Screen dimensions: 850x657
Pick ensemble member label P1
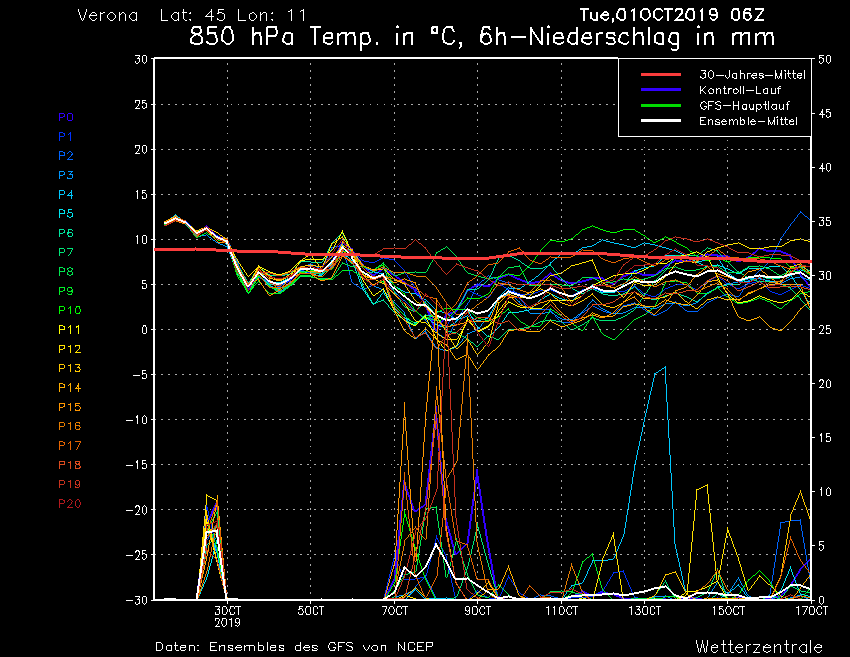coord(66,137)
